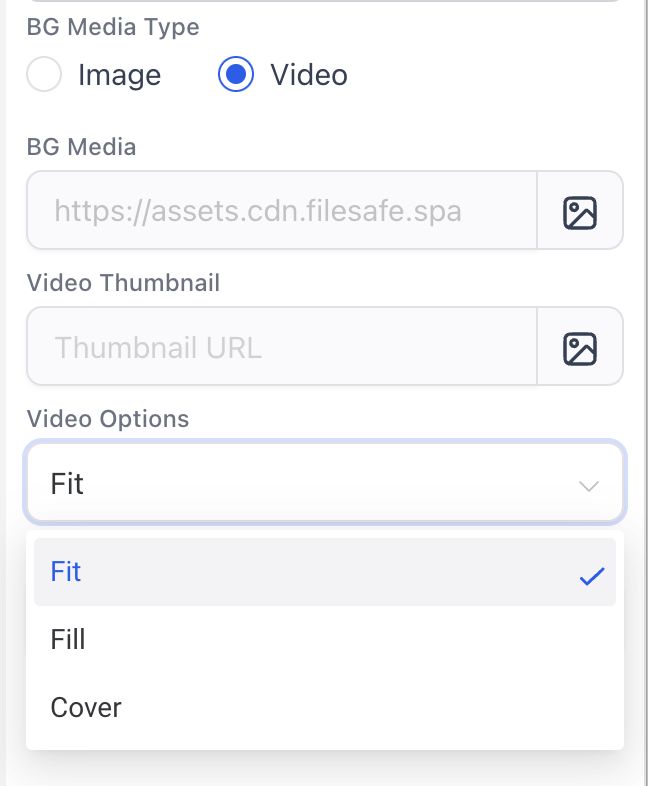Click the "Video Thumbnail" field label
The height and width of the screenshot is (786, 648).
point(123,283)
